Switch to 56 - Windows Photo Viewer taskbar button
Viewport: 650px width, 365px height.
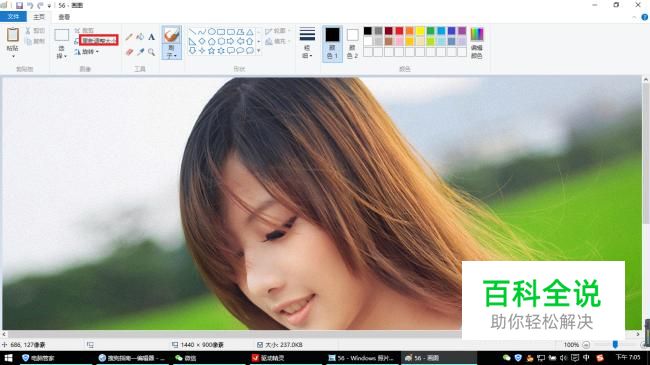point(361,358)
